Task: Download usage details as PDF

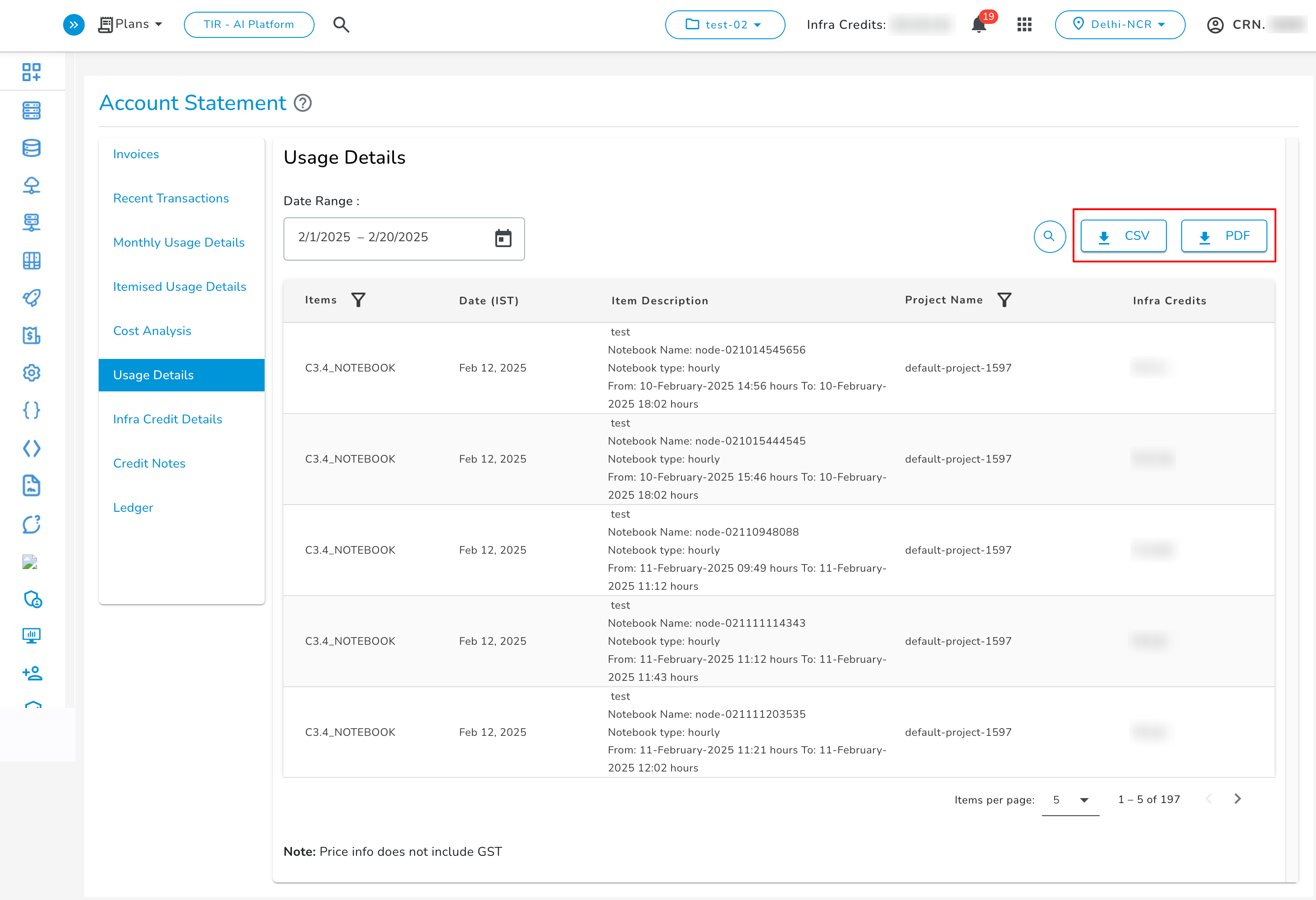Action: click(x=1224, y=236)
